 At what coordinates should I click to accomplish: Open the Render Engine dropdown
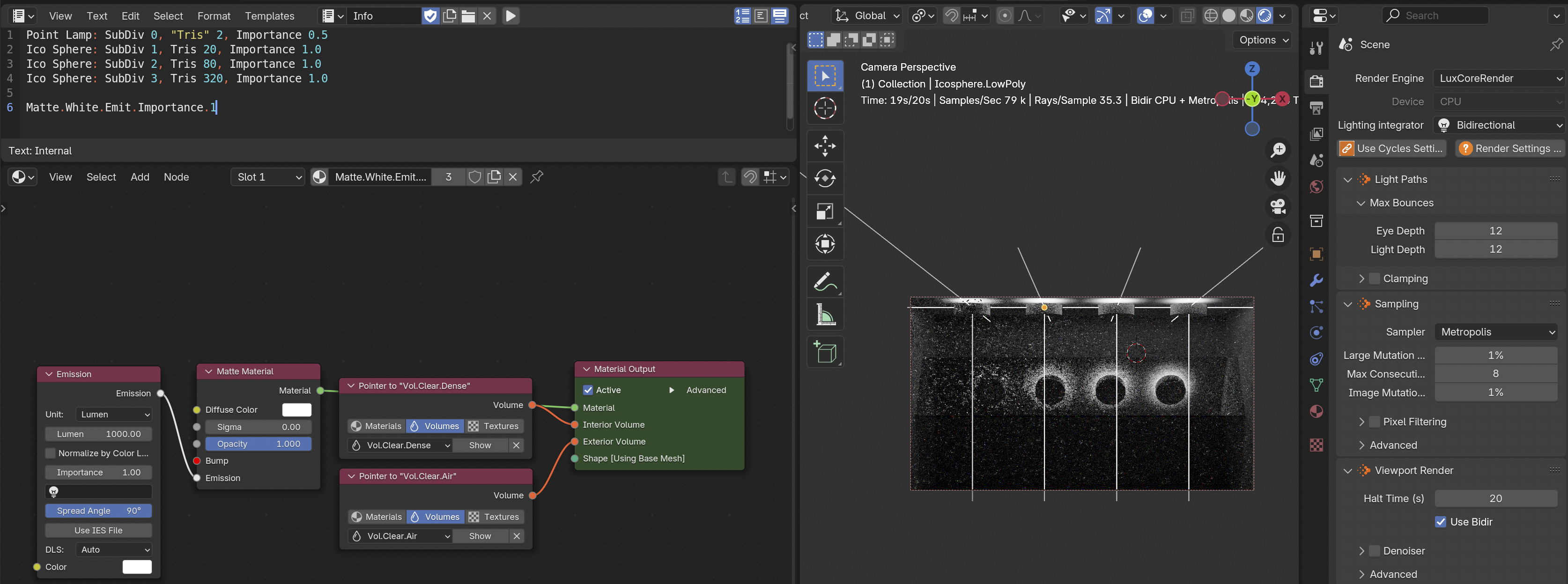[x=1498, y=78]
